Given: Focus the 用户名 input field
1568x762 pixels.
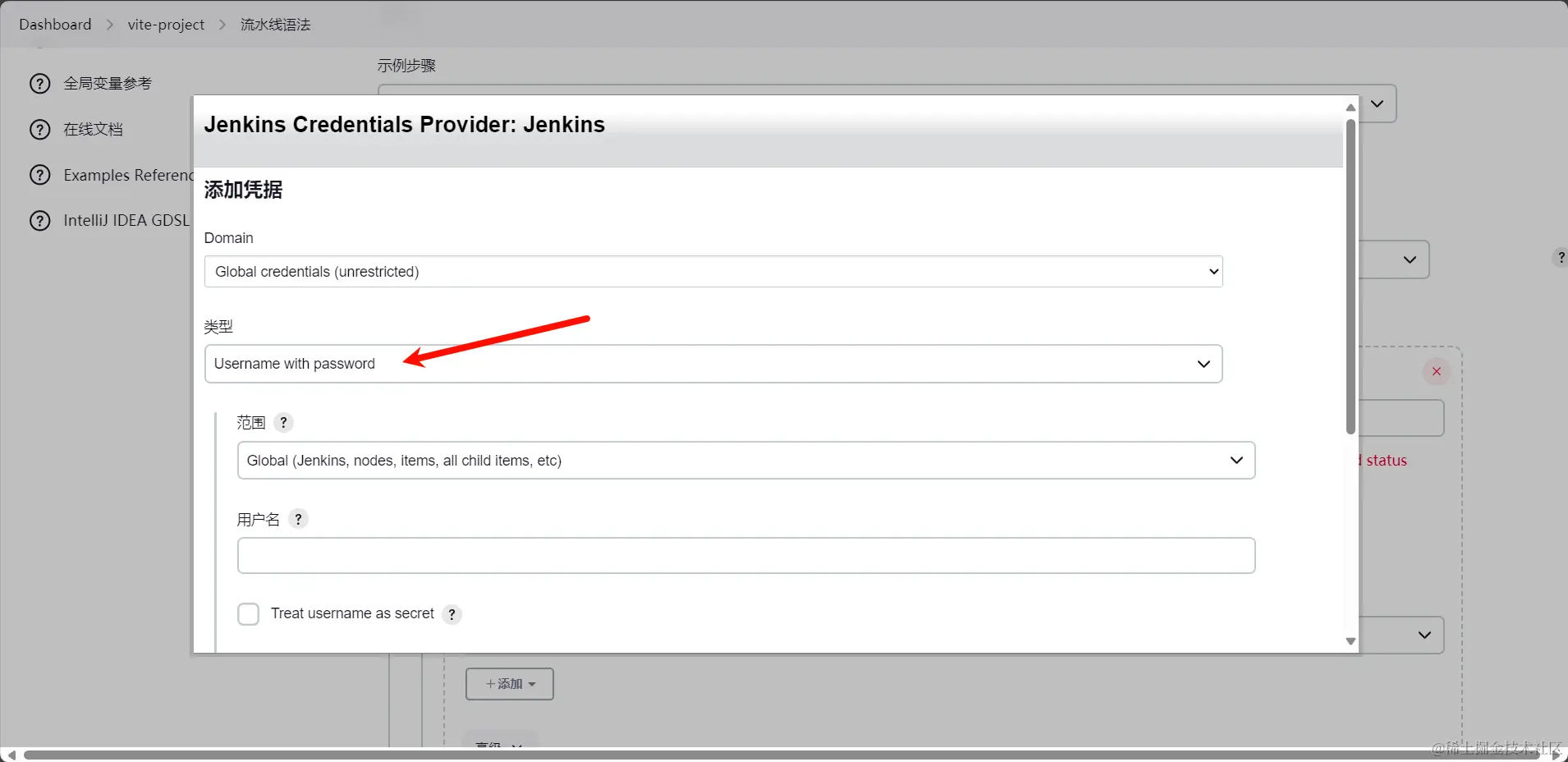Looking at the screenshot, I should point(746,556).
